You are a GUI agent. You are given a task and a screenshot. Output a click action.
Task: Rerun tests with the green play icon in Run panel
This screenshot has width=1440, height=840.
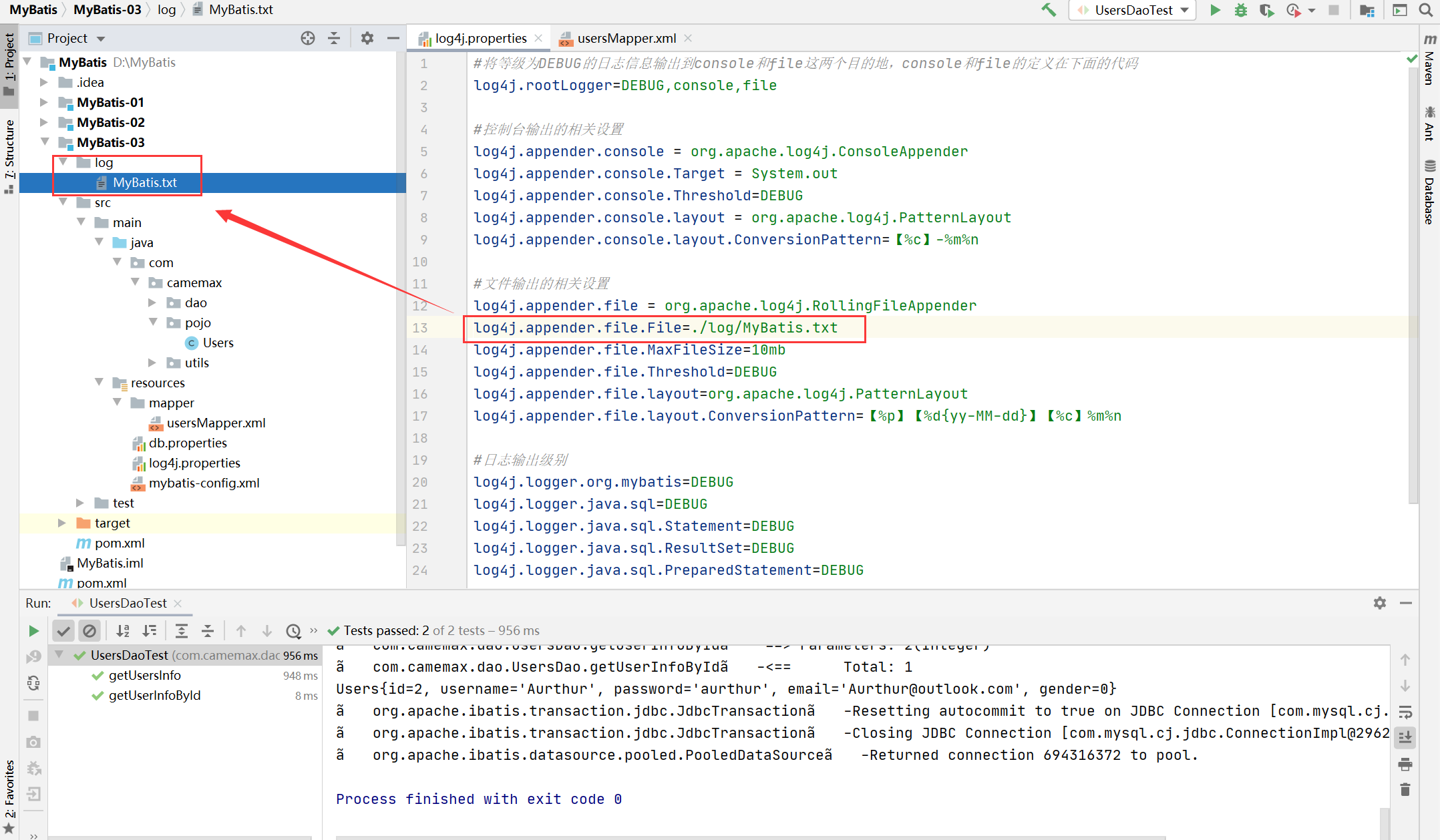point(34,631)
